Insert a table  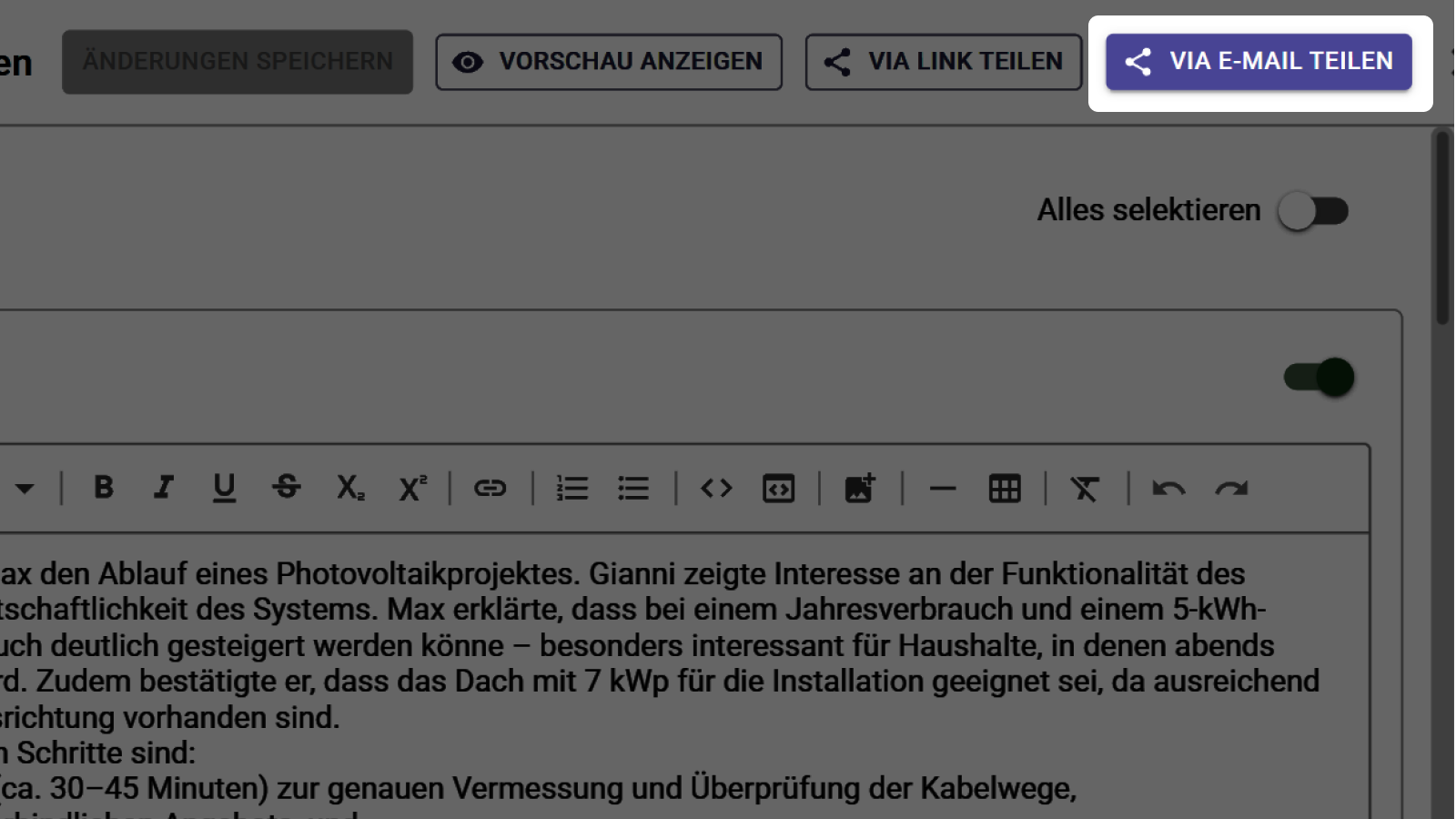[x=1005, y=489]
